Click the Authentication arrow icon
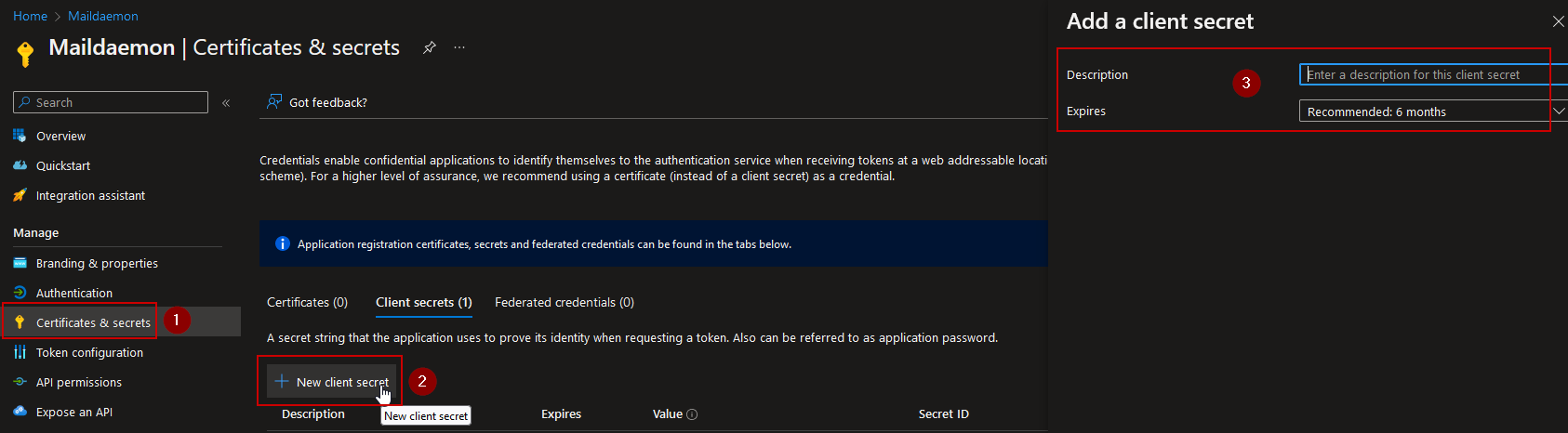The height and width of the screenshot is (433, 1568). click(x=20, y=293)
